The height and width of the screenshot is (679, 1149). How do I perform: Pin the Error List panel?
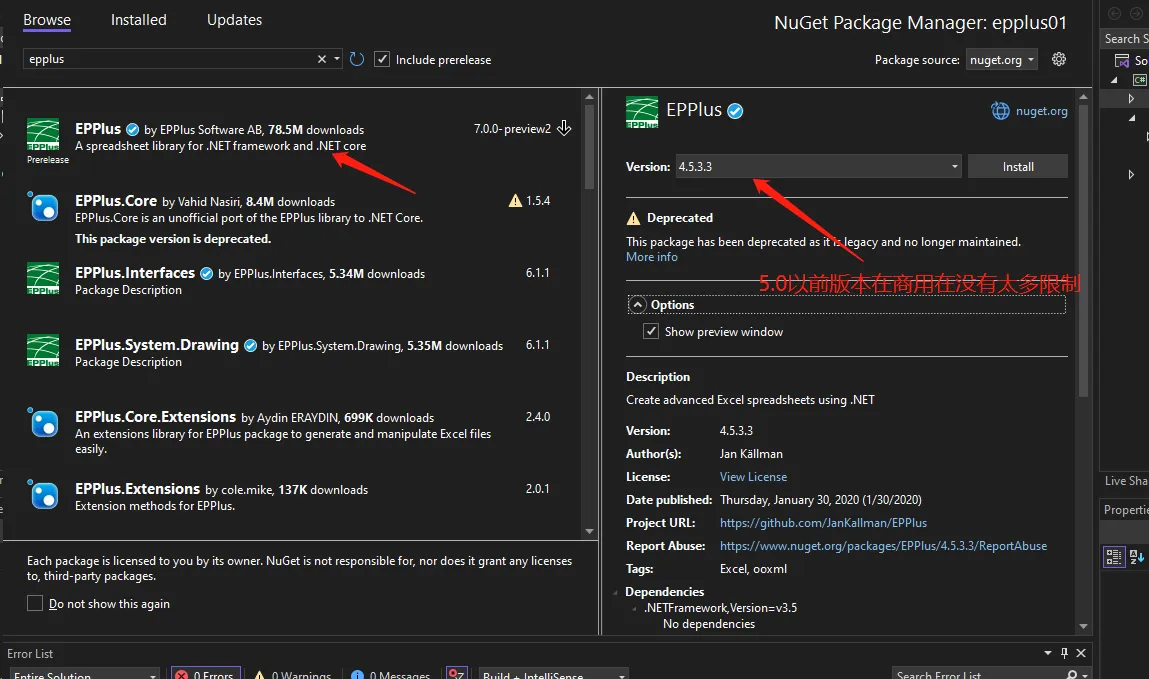tap(1065, 653)
